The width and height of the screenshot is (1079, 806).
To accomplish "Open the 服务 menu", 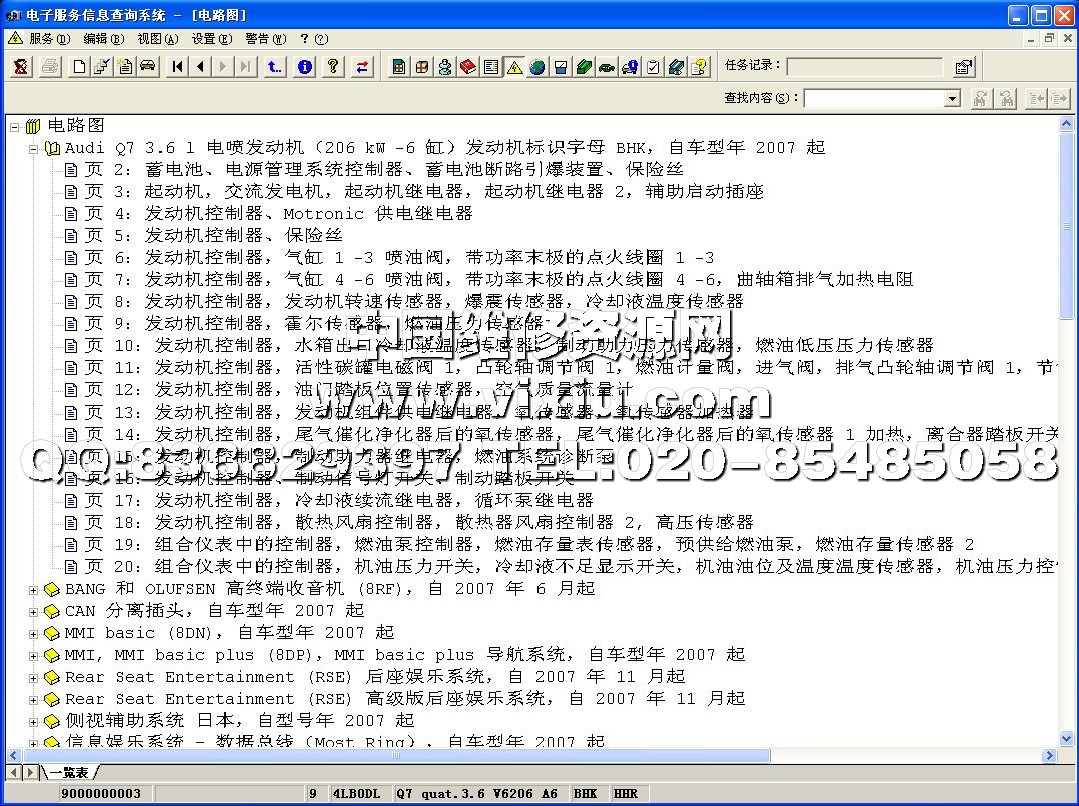I will click(x=49, y=39).
